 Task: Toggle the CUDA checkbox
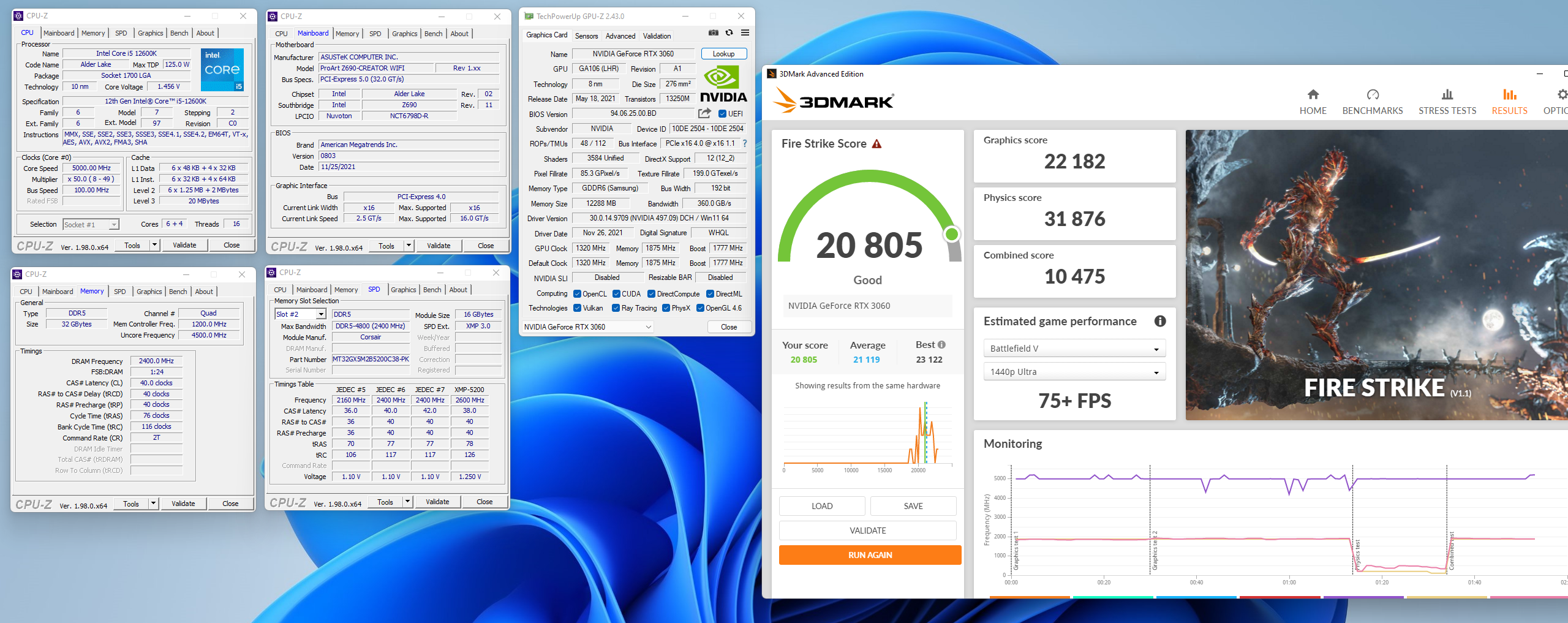616,294
